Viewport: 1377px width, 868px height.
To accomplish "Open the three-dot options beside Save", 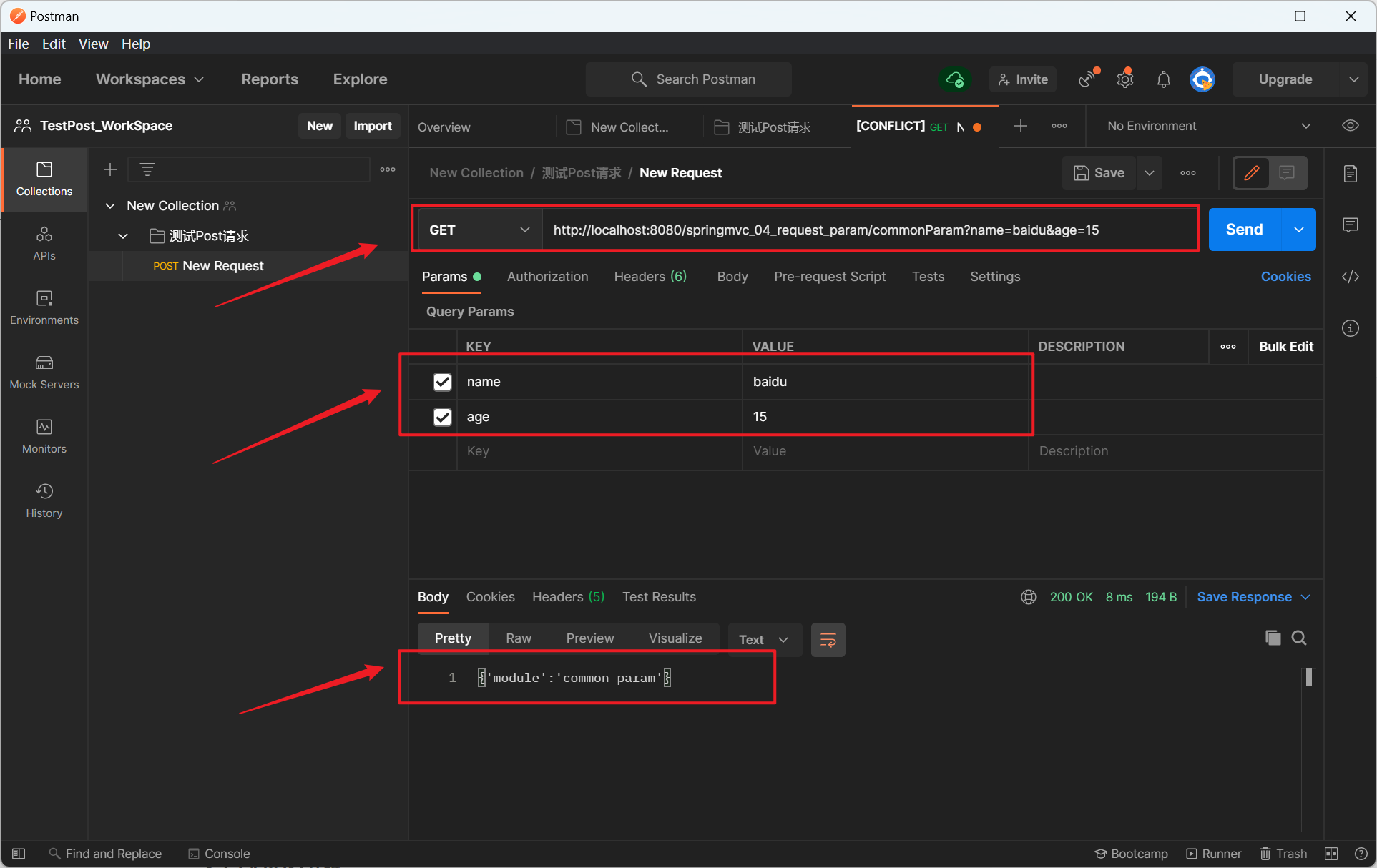I will [1188, 173].
